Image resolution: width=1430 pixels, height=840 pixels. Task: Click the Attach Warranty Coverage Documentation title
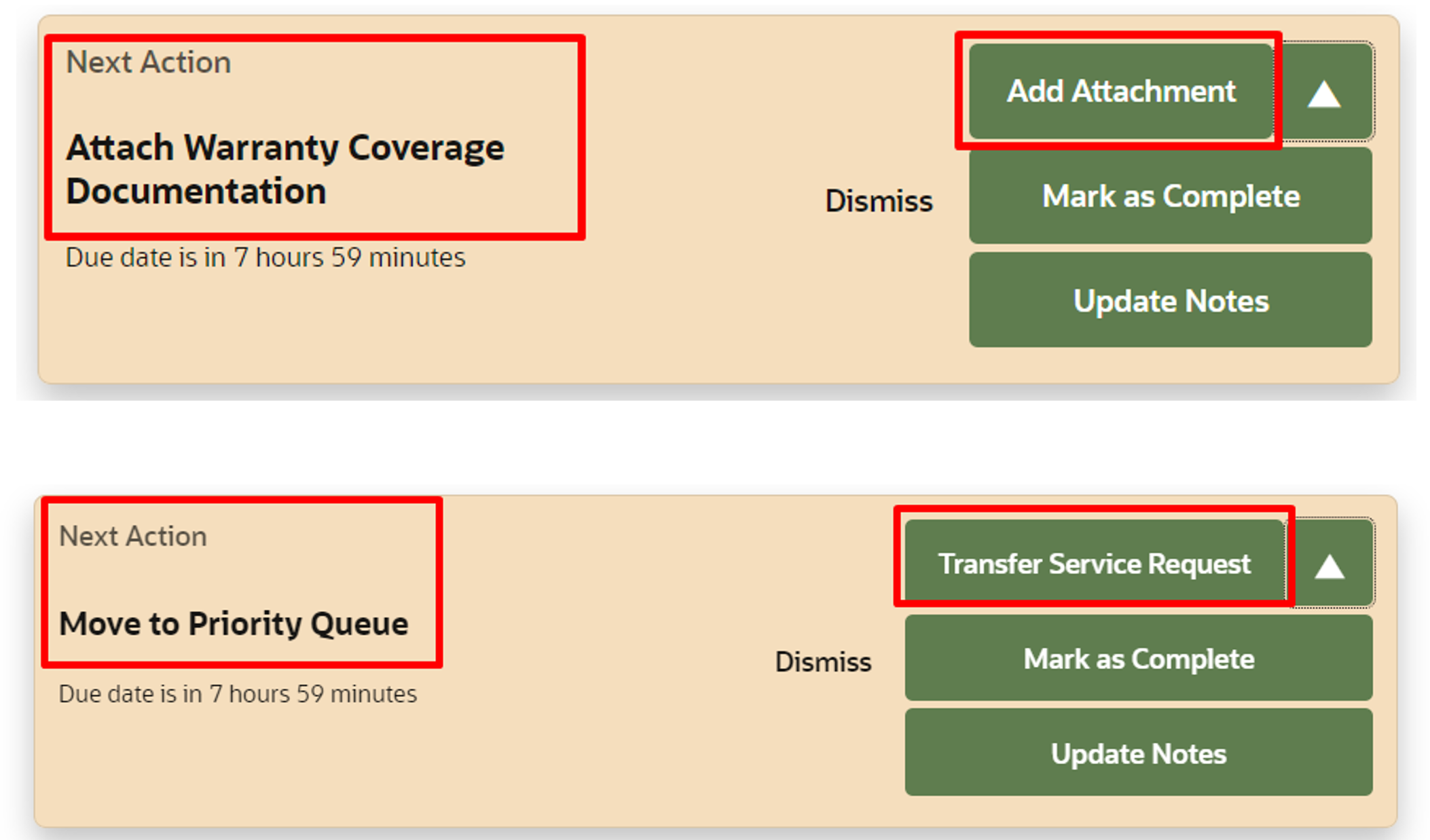click(285, 169)
